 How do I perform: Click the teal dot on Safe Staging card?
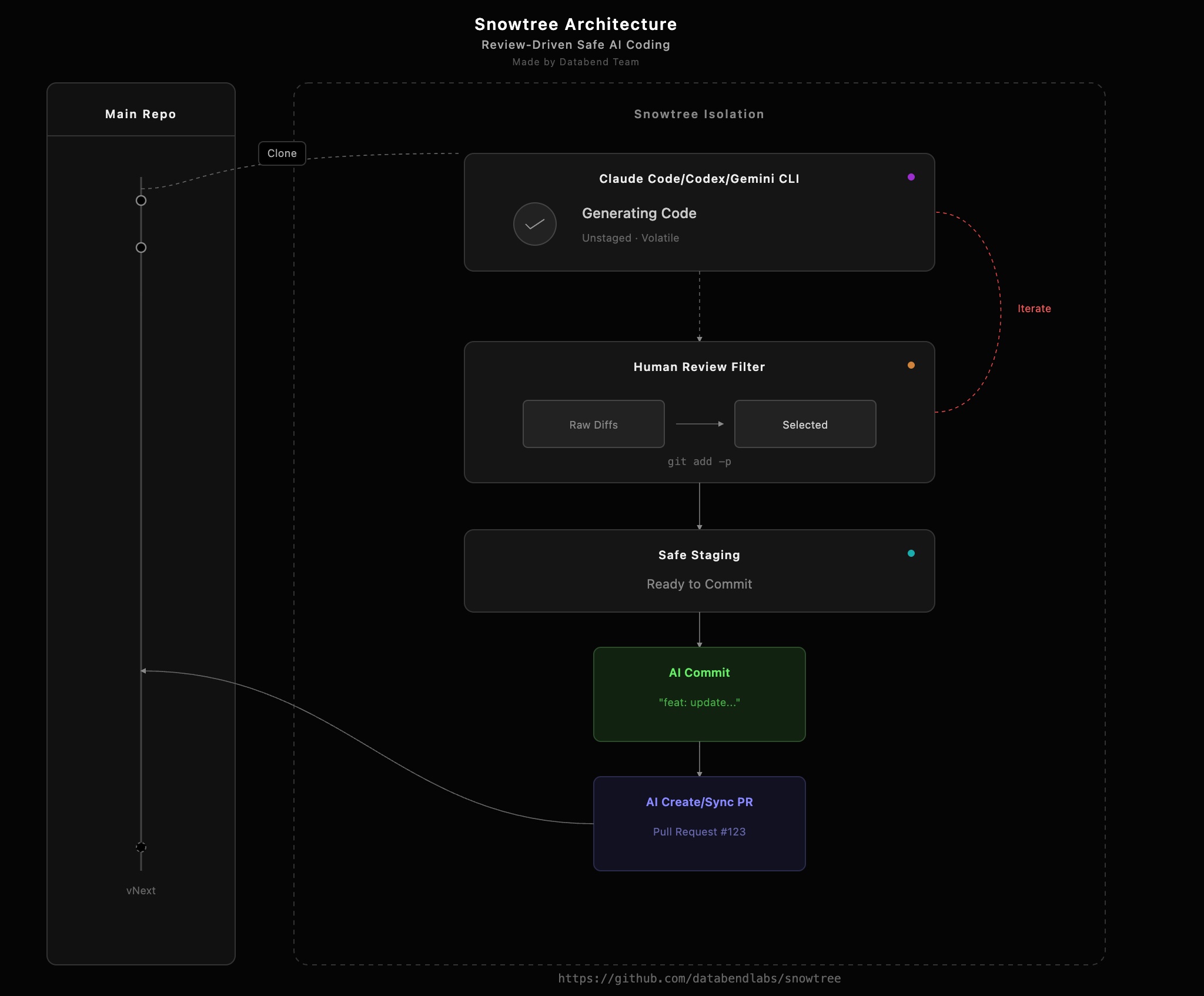click(x=912, y=553)
